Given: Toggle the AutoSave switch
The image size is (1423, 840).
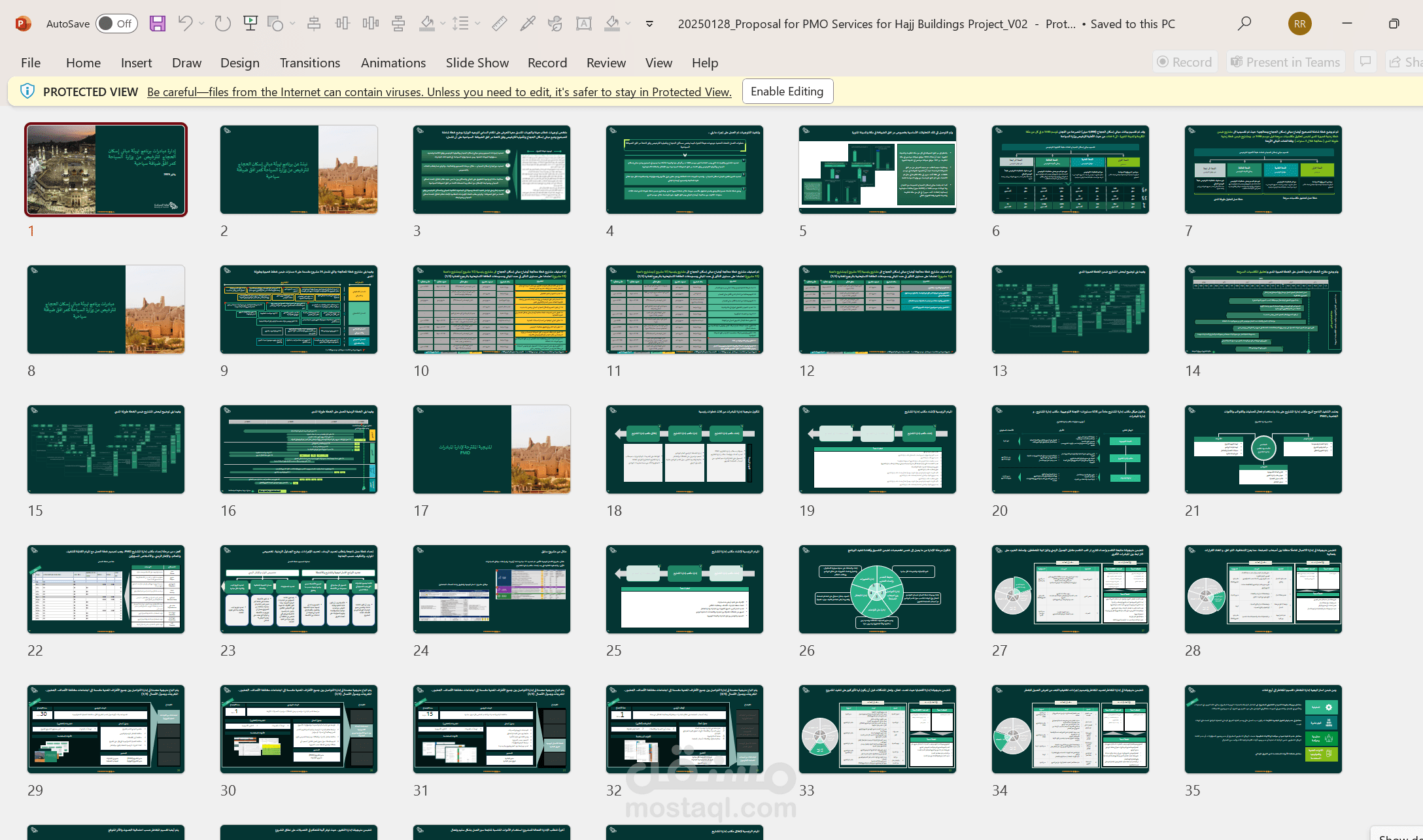Looking at the screenshot, I should point(117,24).
